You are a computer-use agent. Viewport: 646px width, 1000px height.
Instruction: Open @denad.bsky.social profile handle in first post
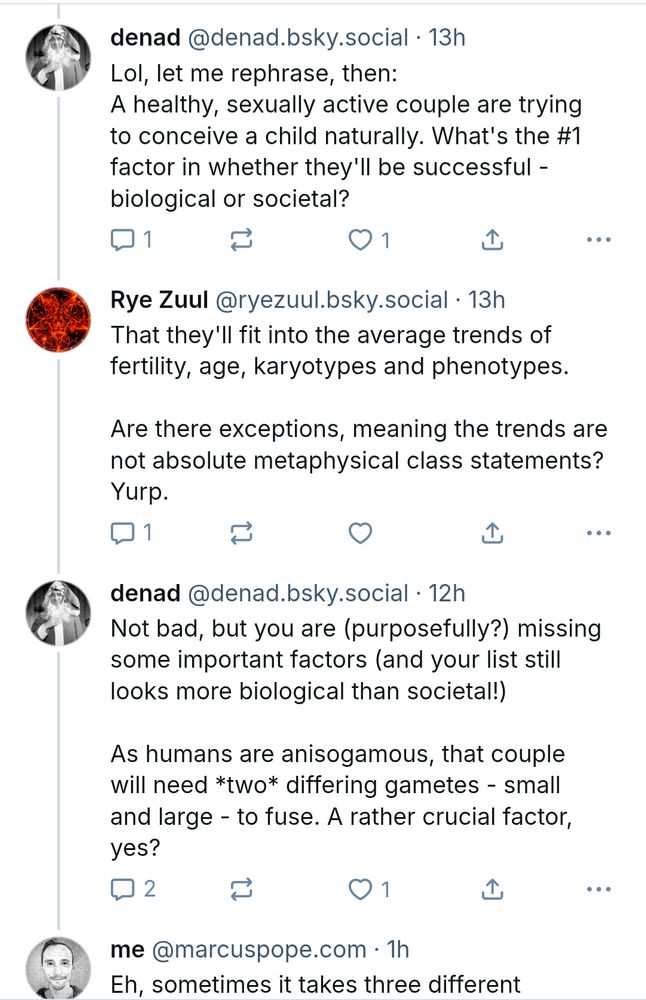297,38
